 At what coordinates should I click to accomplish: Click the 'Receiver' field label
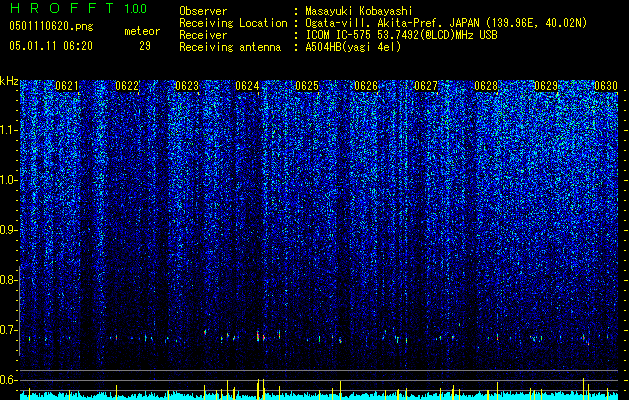click(203, 35)
